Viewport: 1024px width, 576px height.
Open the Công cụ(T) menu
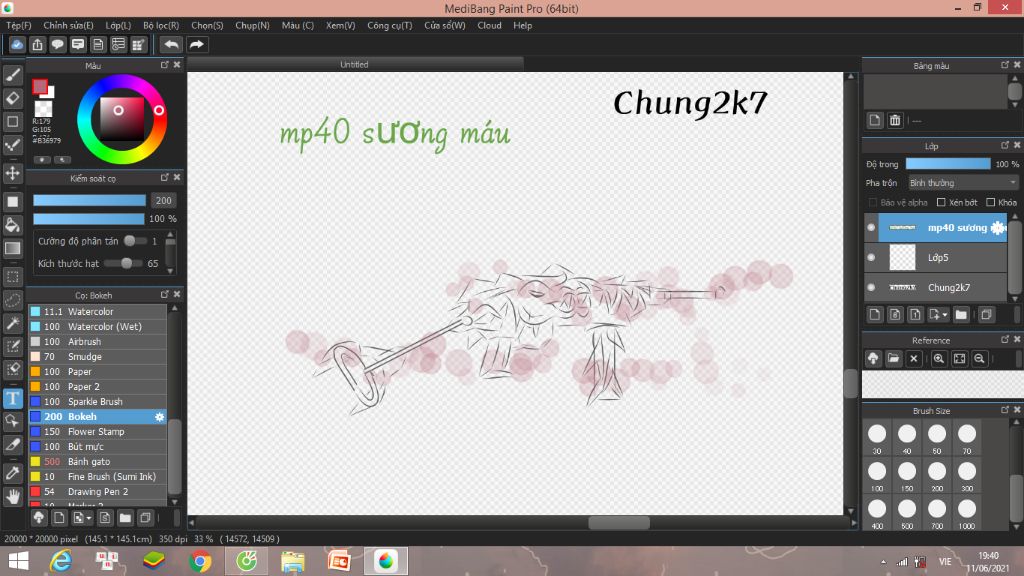click(390, 25)
